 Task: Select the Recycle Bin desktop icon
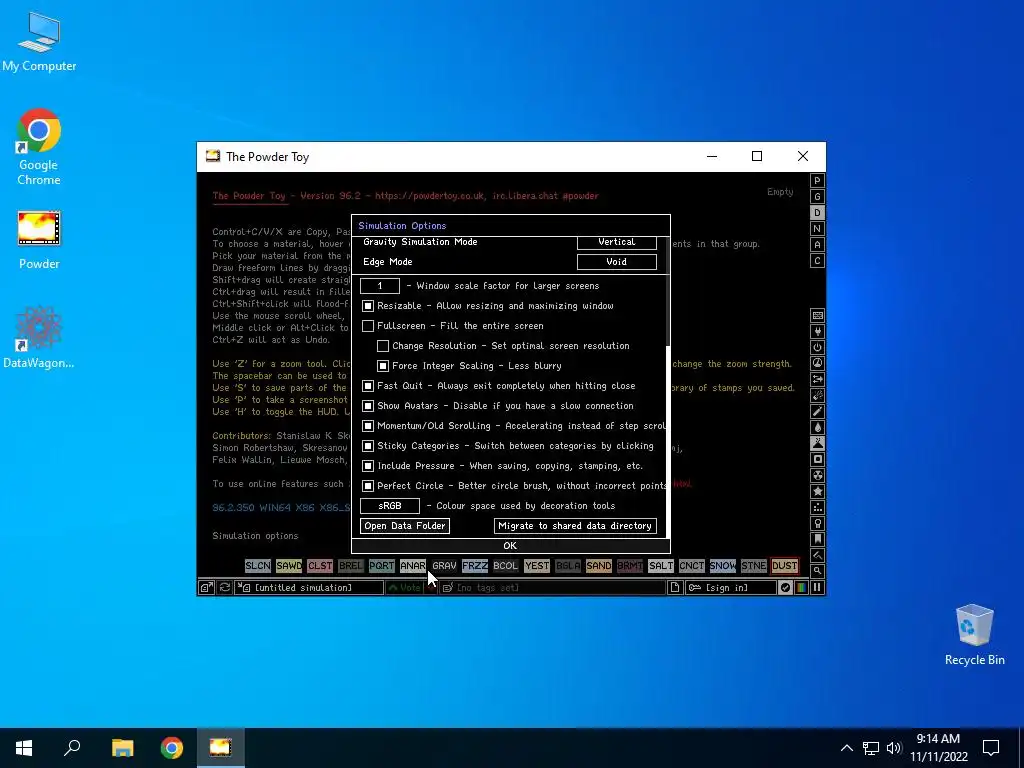(x=974, y=635)
